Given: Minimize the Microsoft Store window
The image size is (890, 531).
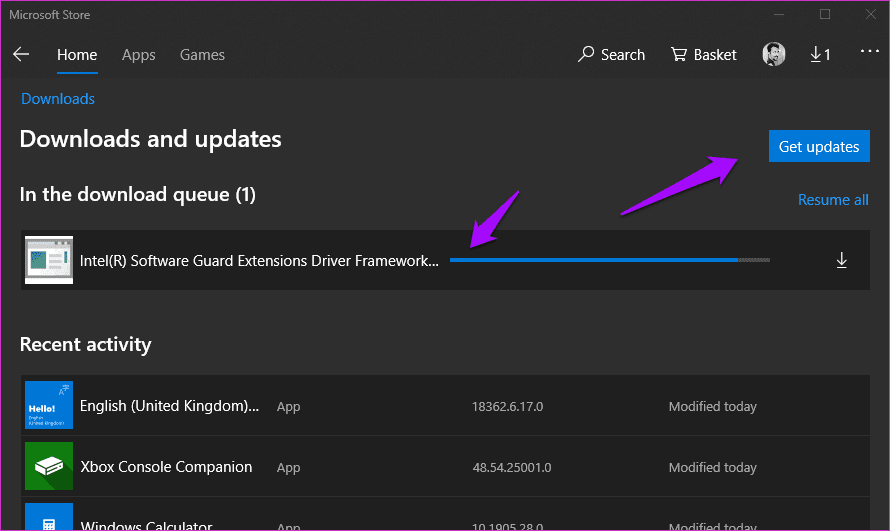Looking at the screenshot, I should pos(779,15).
